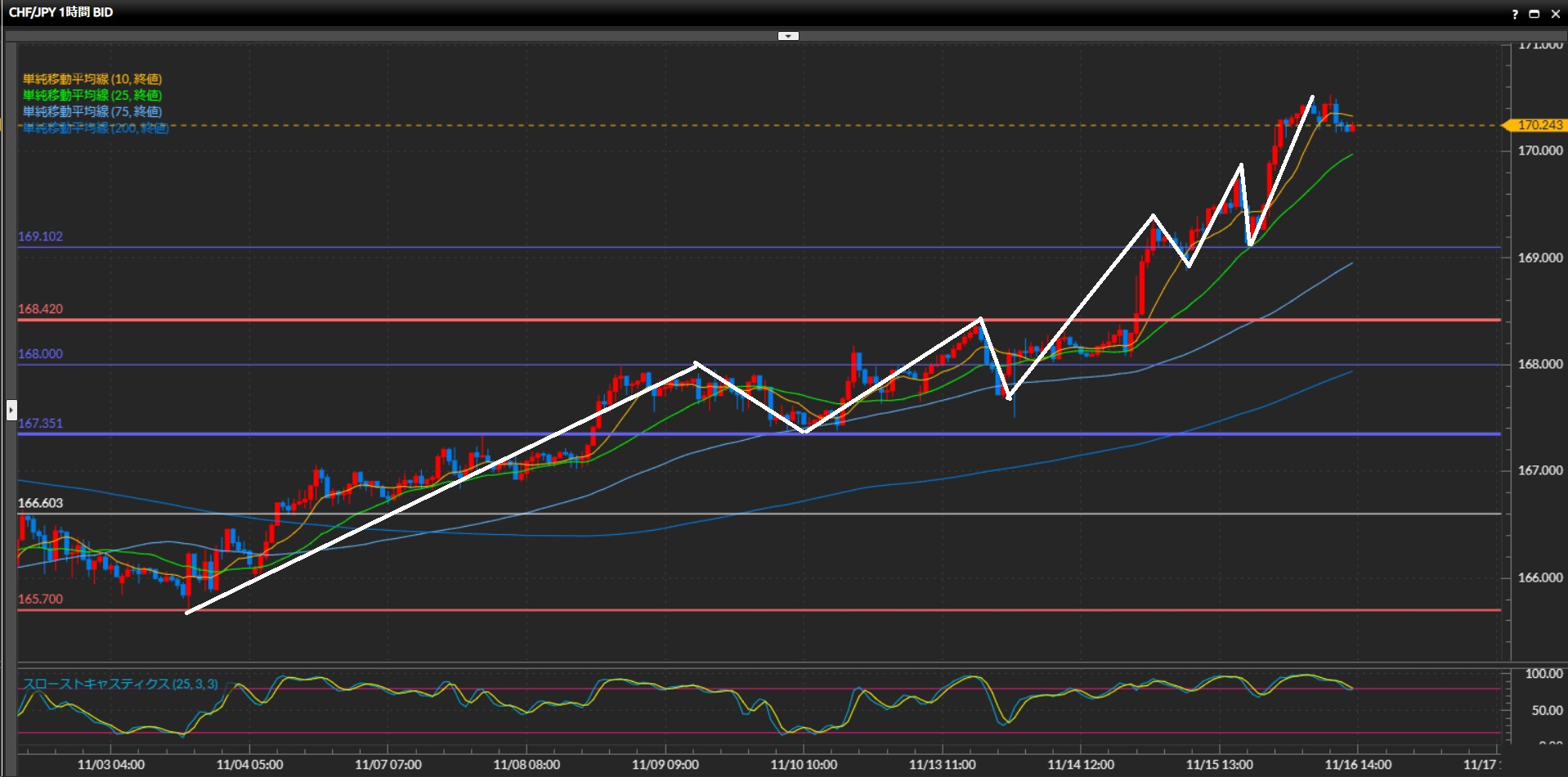Select the slow stochastics (25, 3, 3) label
The image size is (1568, 777).
tap(120, 684)
